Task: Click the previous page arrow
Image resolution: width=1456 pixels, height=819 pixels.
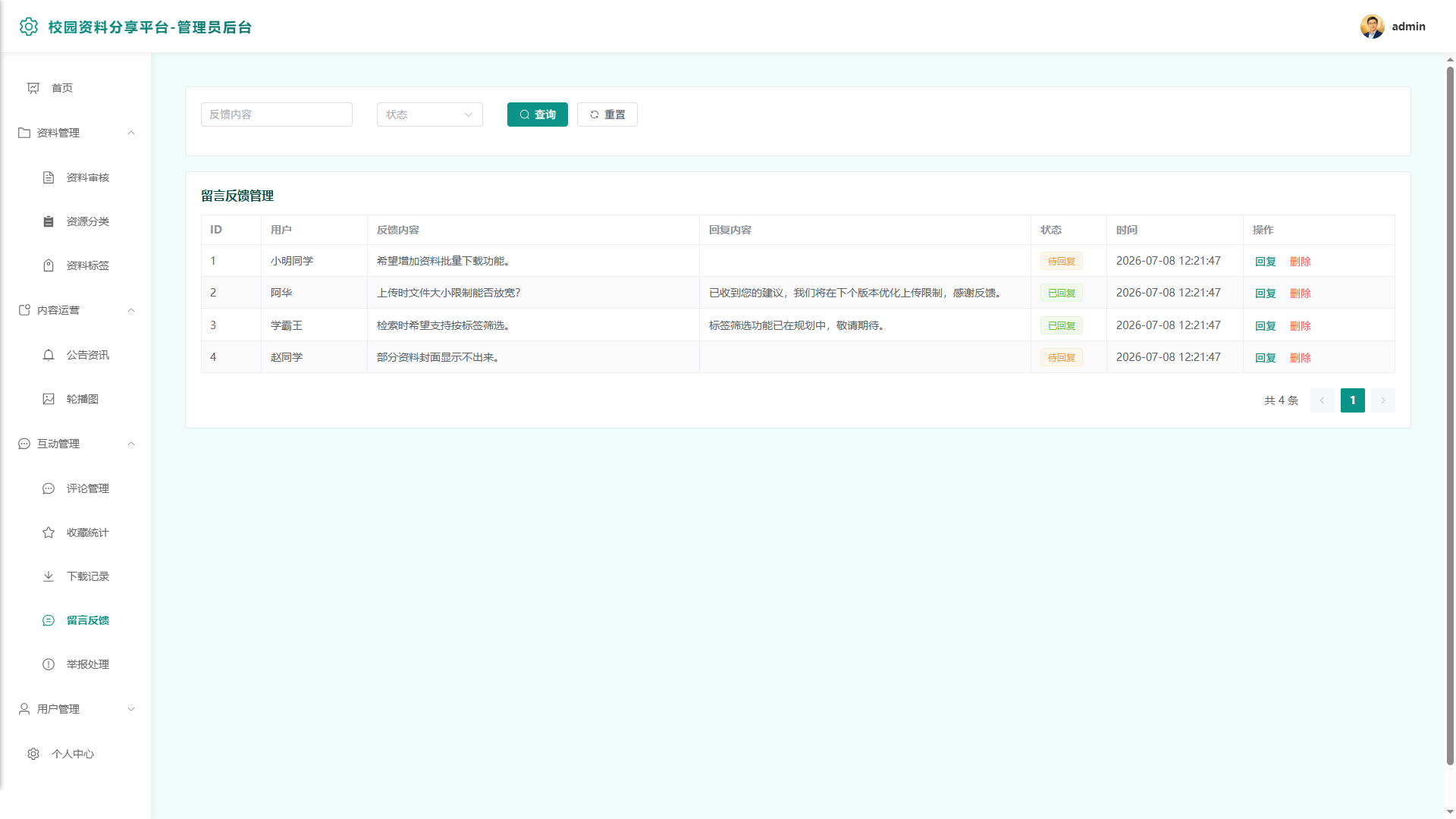Action: coord(1323,400)
